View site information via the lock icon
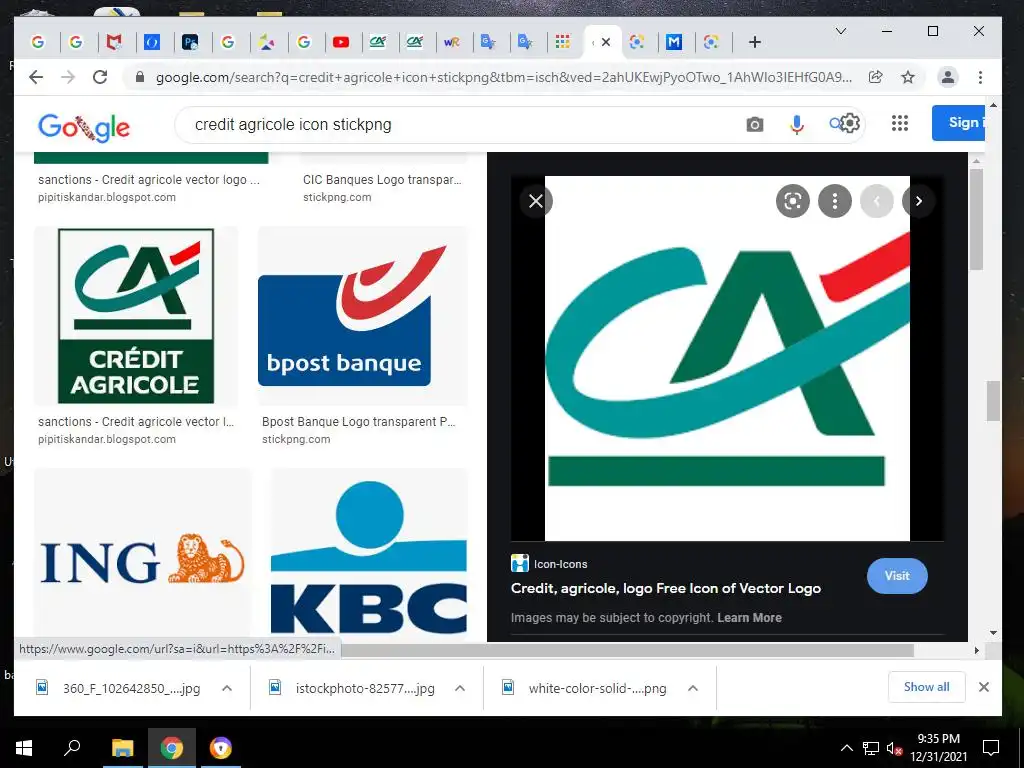Screen dimensions: 1024x768 pos(140,77)
